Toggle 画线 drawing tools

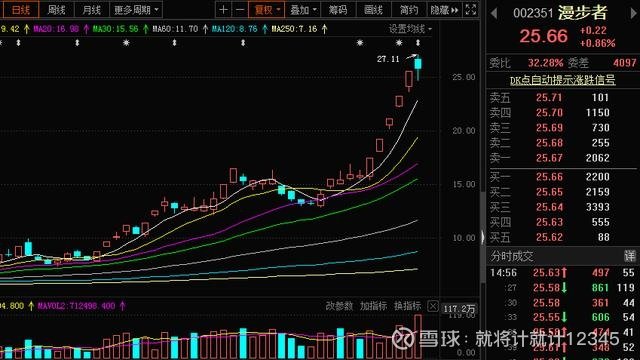click(373, 9)
